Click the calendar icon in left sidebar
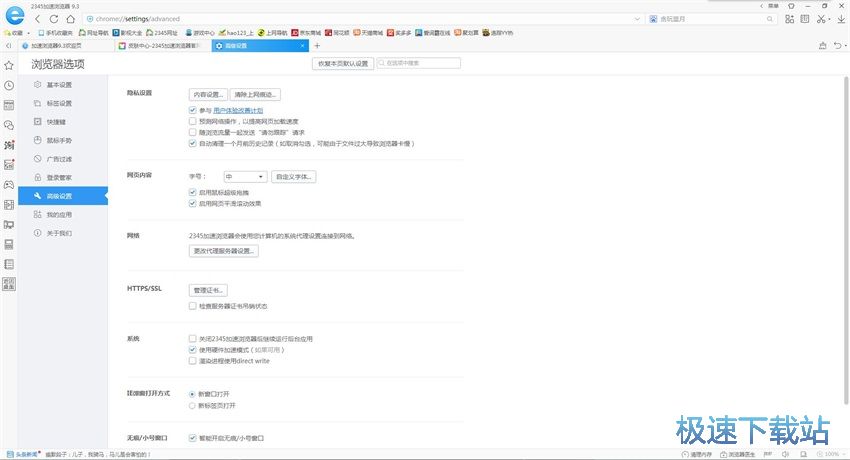The image size is (850, 460). tap(9, 105)
